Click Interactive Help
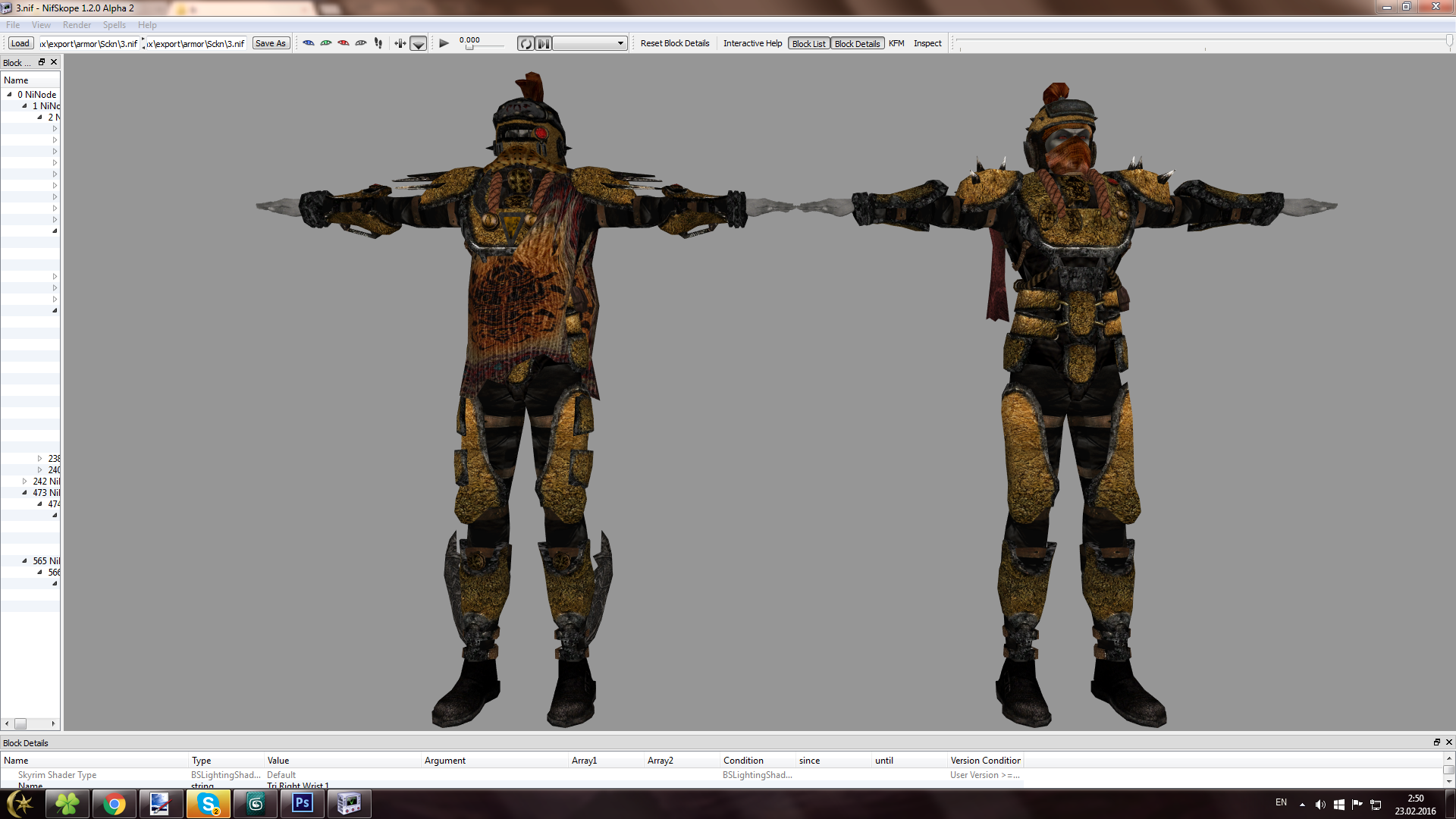This screenshot has height=819, width=1456. (x=752, y=43)
